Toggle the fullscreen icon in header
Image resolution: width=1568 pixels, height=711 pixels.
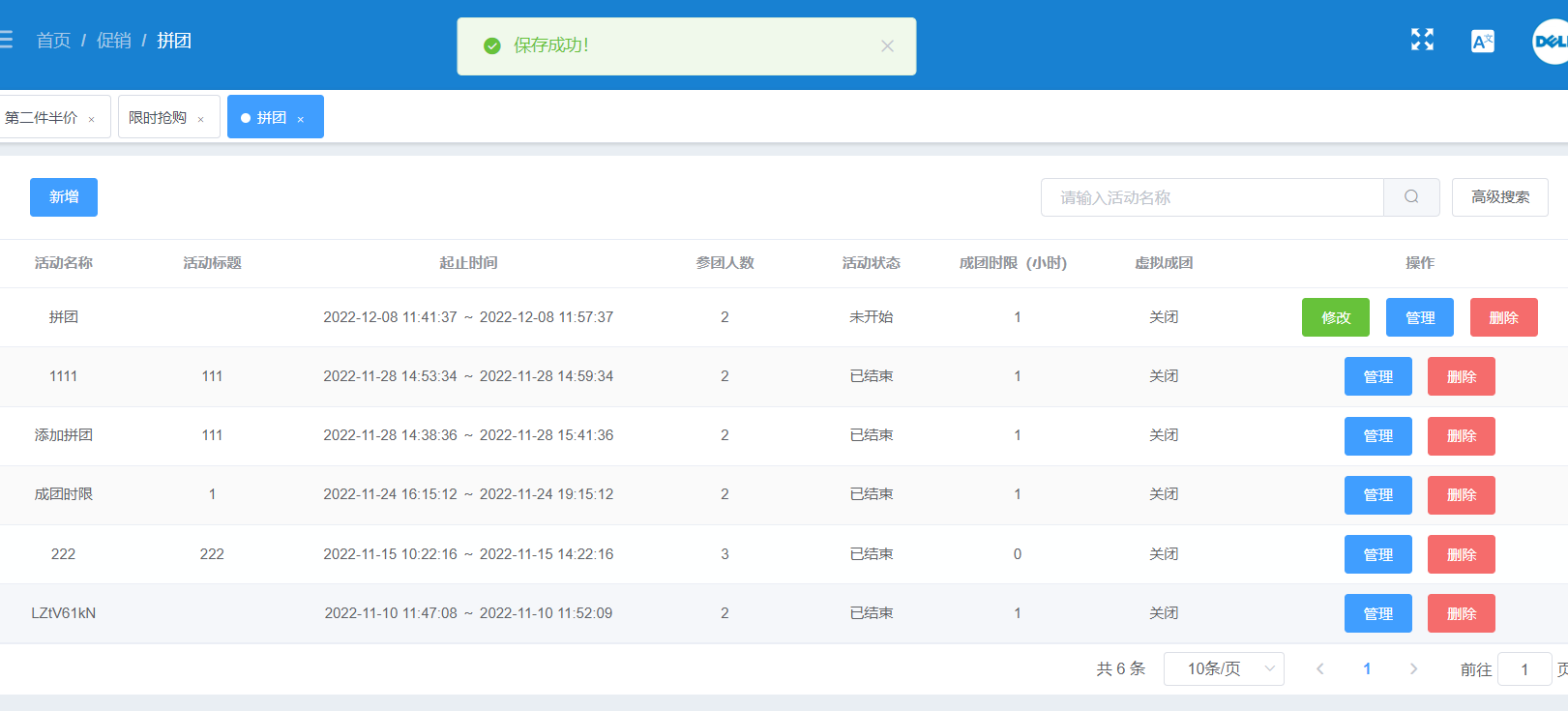coord(1422,40)
